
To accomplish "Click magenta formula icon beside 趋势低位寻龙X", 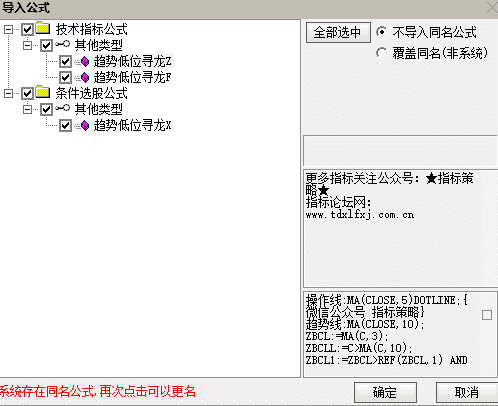I will pyautogui.click(x=85, y=125).
